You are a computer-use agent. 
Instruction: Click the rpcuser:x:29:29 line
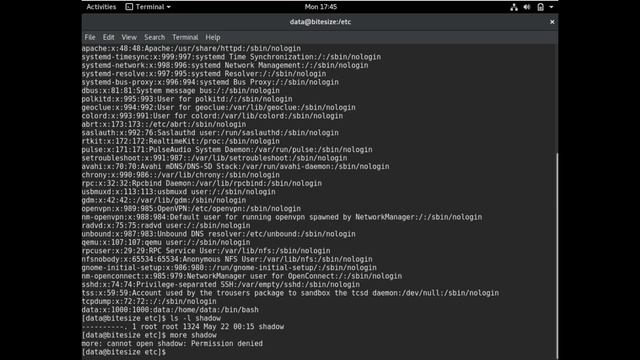pyautogui.click(x=206, y=251)
